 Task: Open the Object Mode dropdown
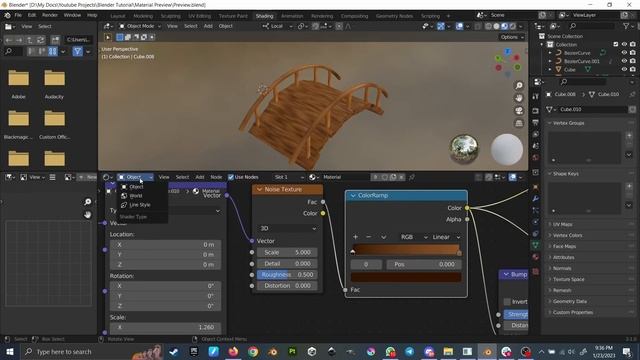pos(140,26)
